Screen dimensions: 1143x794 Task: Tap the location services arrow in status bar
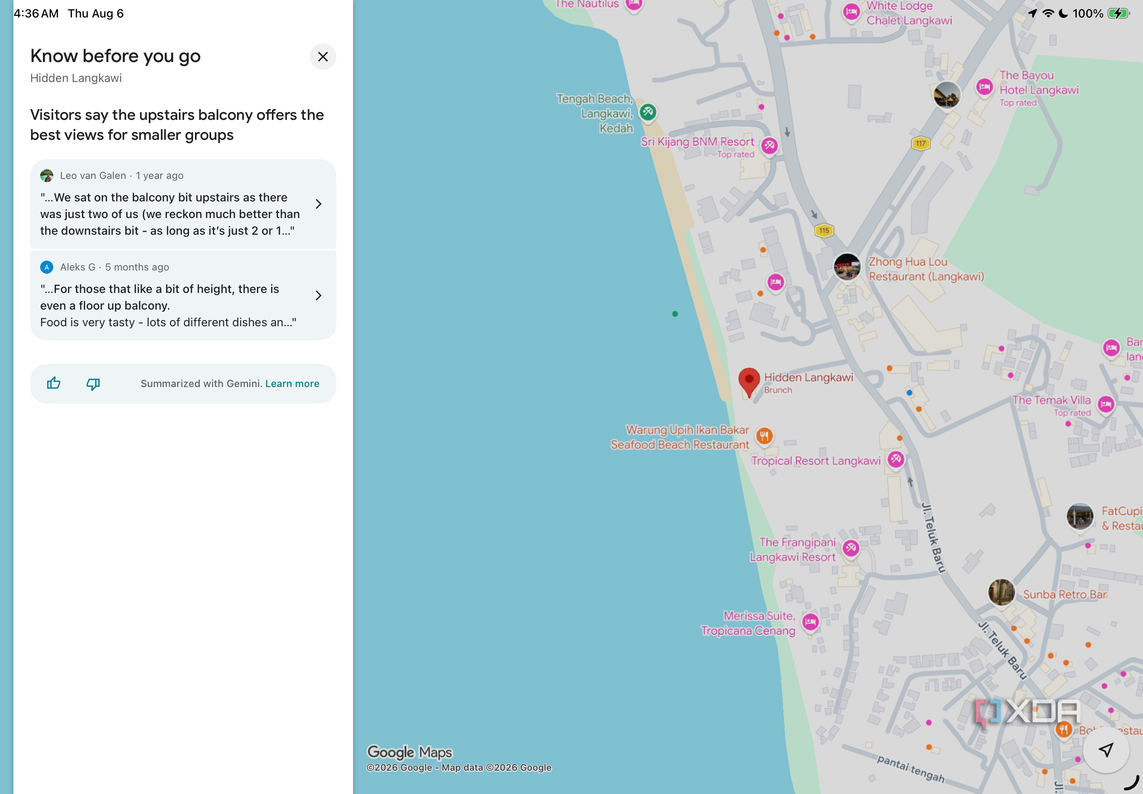(x=1032, y=13)
